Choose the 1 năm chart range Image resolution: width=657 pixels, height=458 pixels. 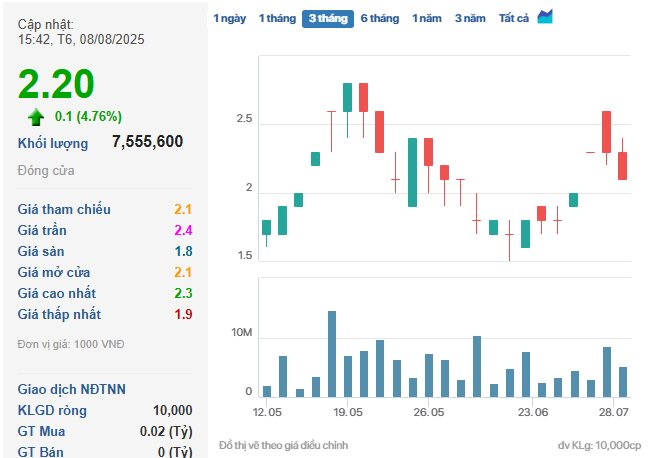[x=428, y=18]
